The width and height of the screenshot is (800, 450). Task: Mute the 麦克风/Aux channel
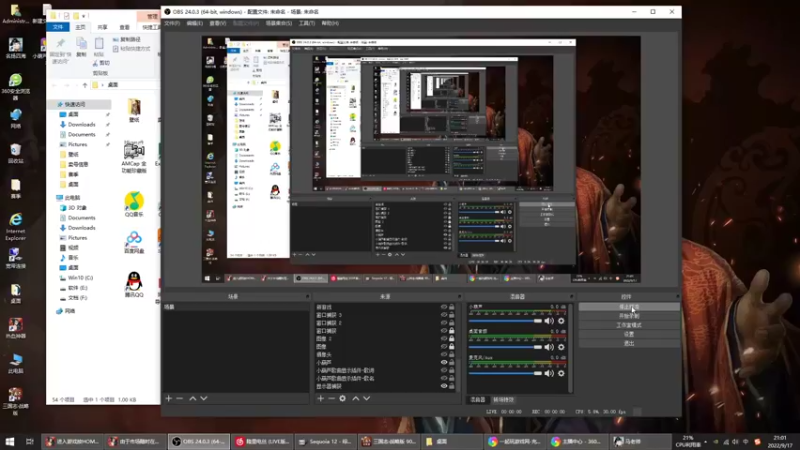click(549, 373)
